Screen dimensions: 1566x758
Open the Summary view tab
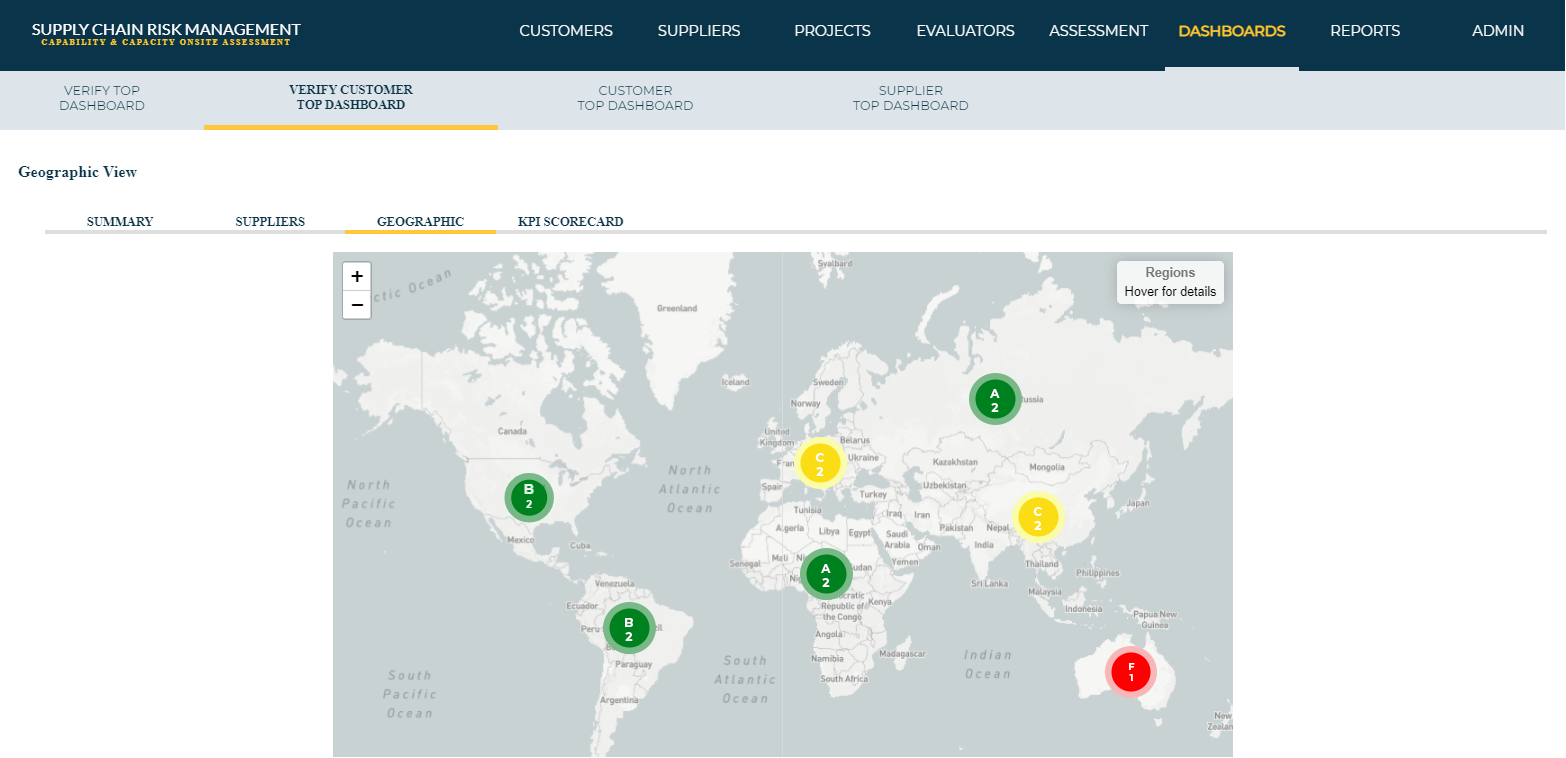(x=119, y=221)
